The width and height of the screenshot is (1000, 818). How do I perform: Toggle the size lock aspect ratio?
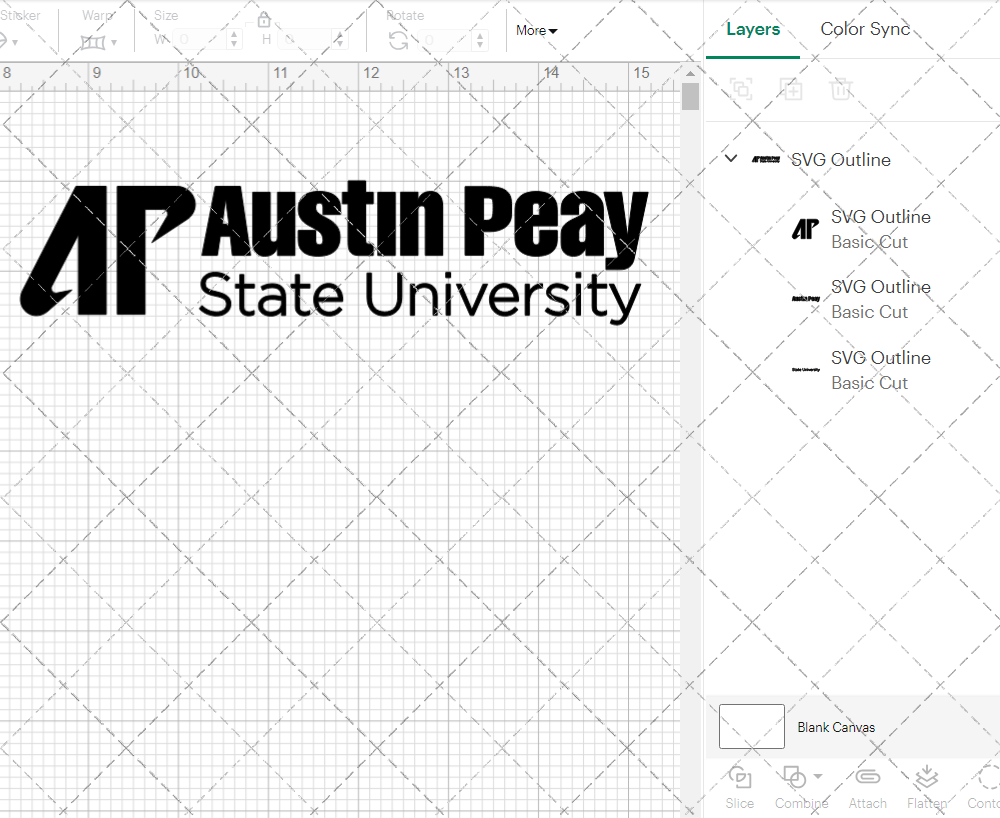[x=263, y=19]
